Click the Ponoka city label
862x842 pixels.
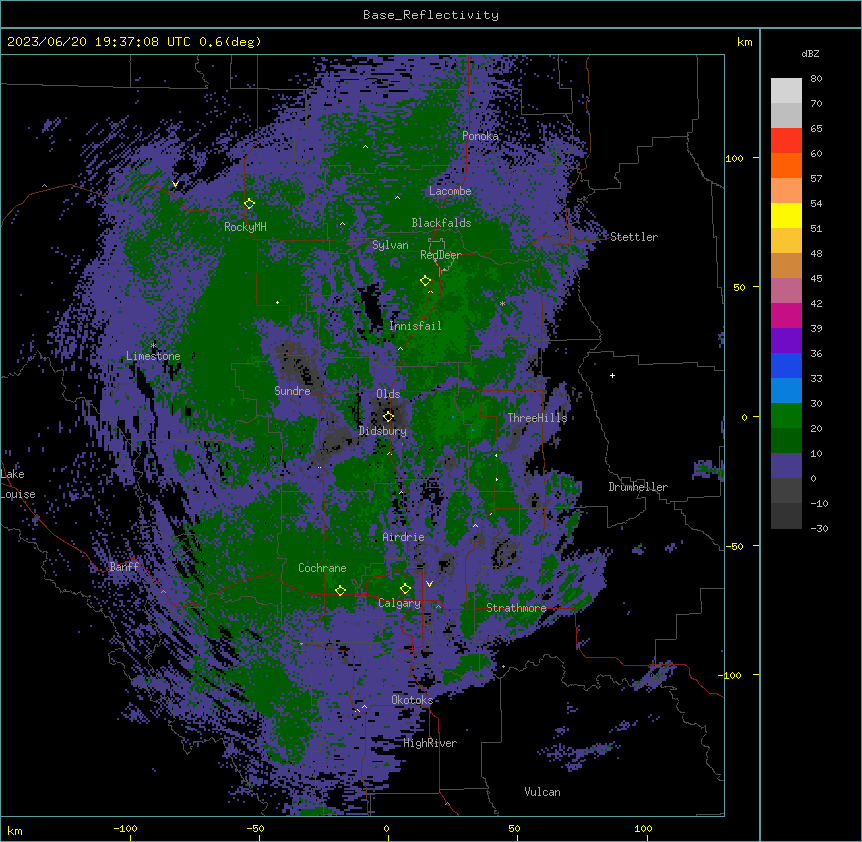click(x=480, y=136)
